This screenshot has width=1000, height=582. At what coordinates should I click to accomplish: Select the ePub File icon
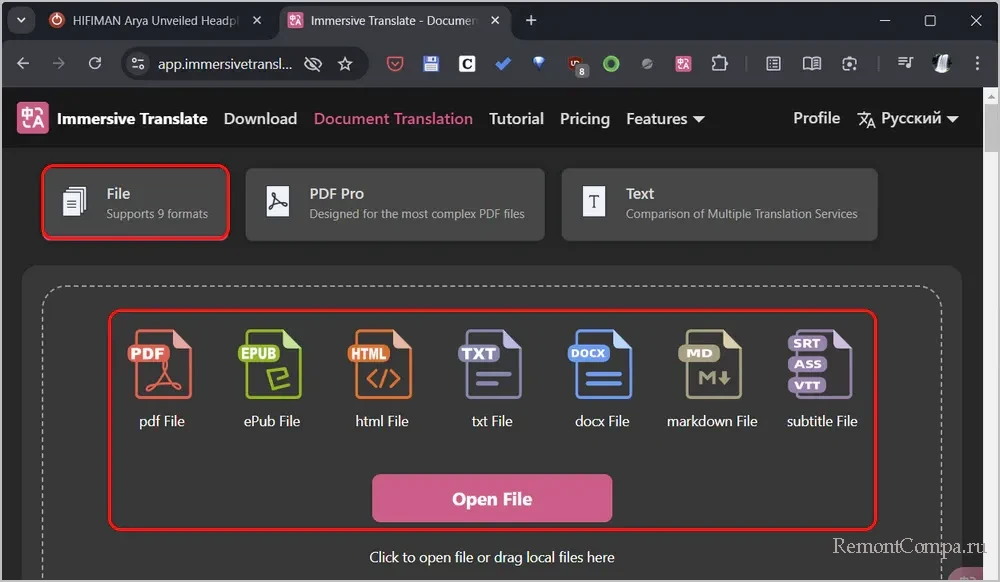tap(271, 365)
